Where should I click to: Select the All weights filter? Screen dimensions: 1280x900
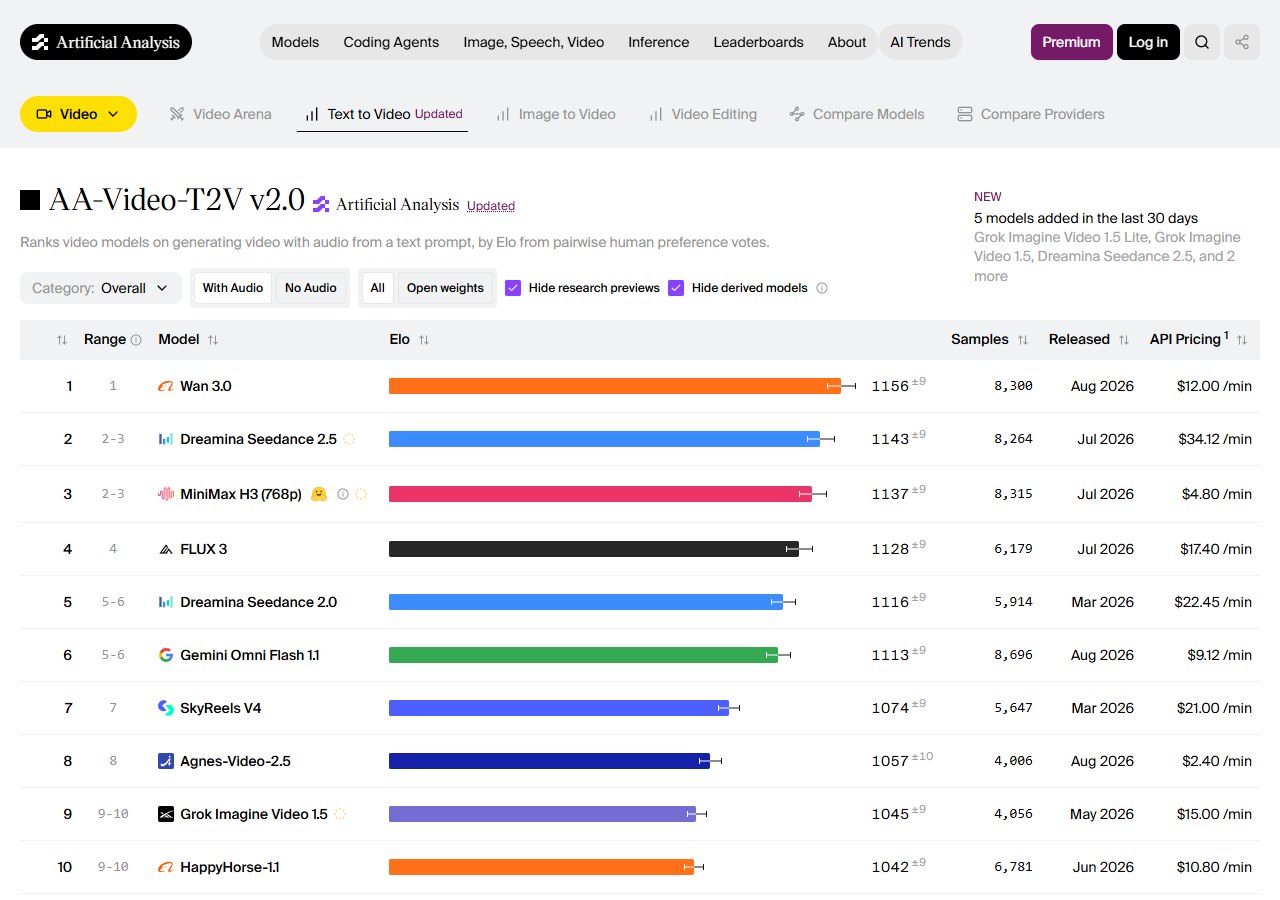[x=377, y=288]
